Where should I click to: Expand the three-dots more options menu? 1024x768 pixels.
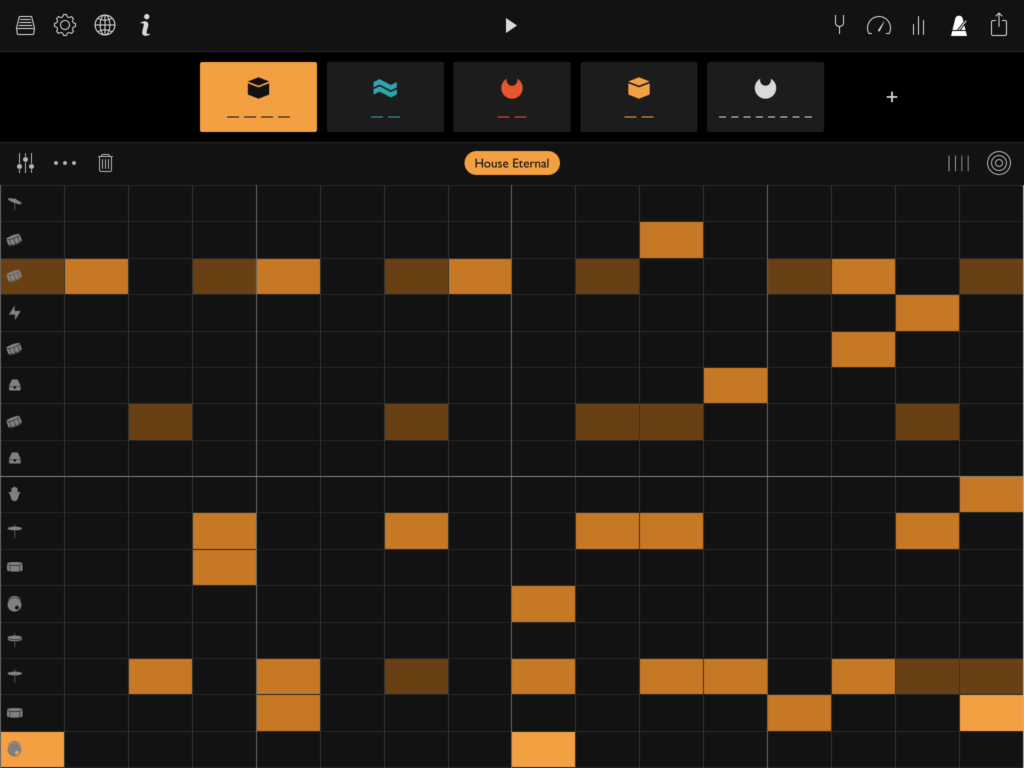click(x=65, y=163)
